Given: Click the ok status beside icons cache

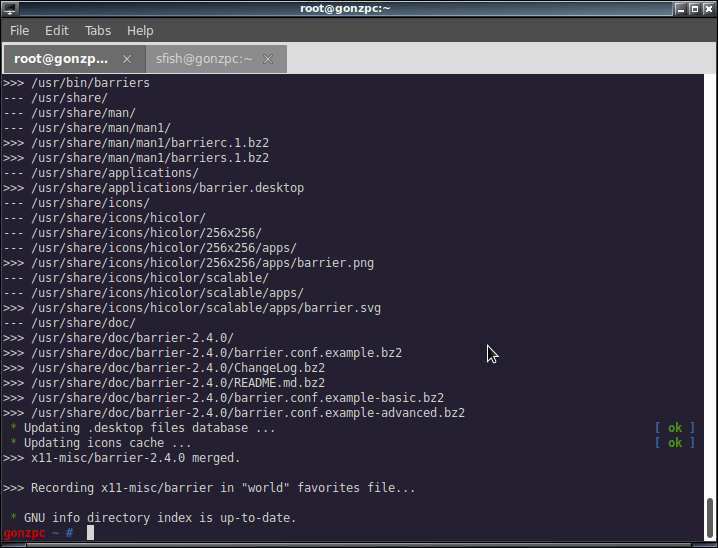Looking at the screenshot, I should 674,443.
